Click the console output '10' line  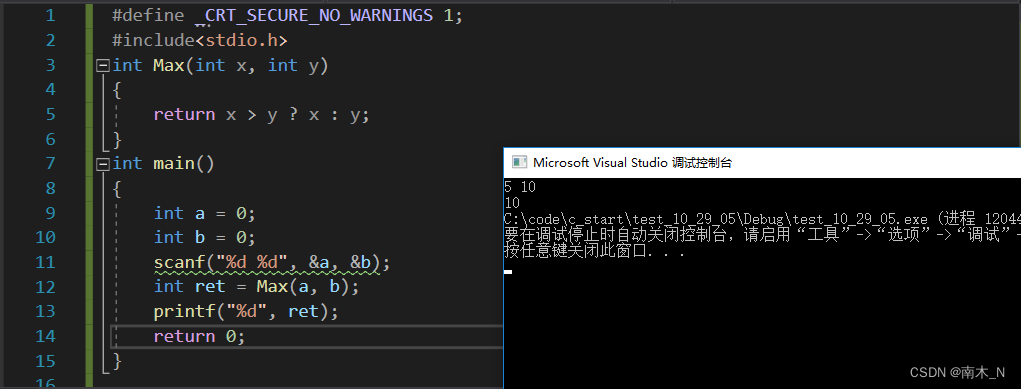[512, 203]
